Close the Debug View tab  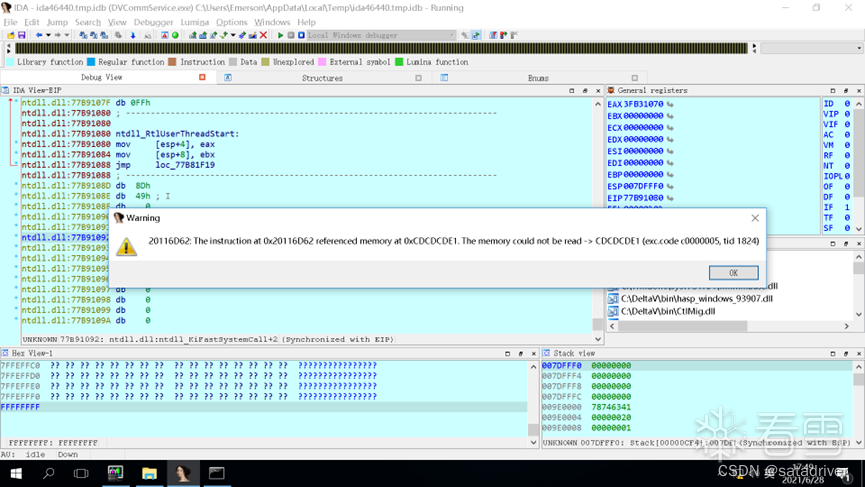[202, 77]
